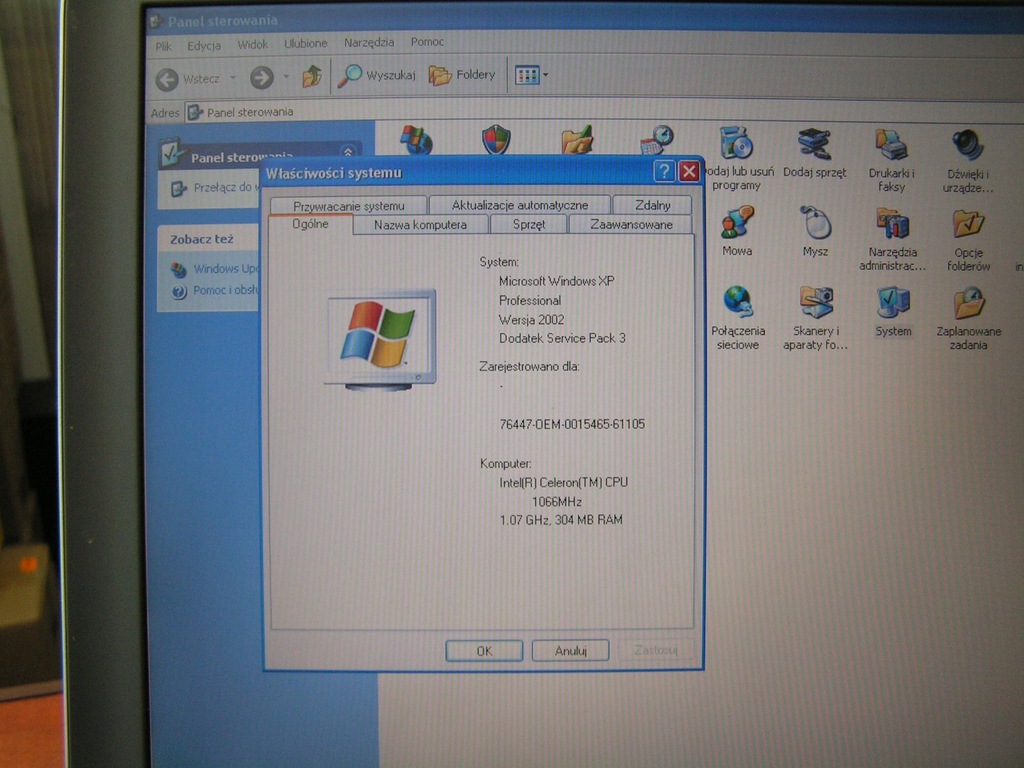The height and width of the screenshot is (768, 1024).
Task: Open the Edycja menu
Action: [x=204, y=46]
